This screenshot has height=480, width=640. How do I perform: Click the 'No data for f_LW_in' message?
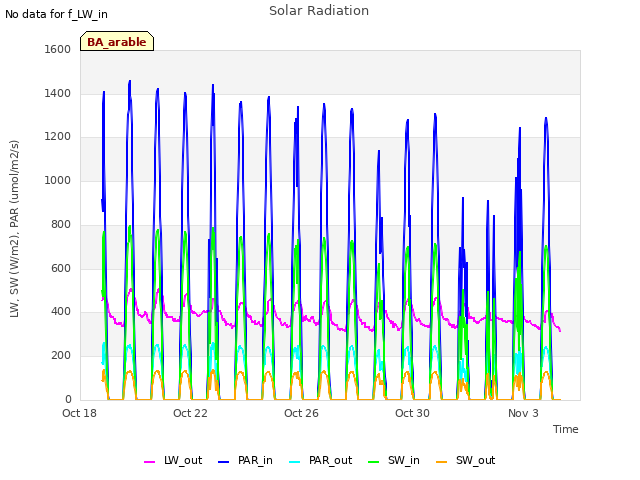click(56, 14)
